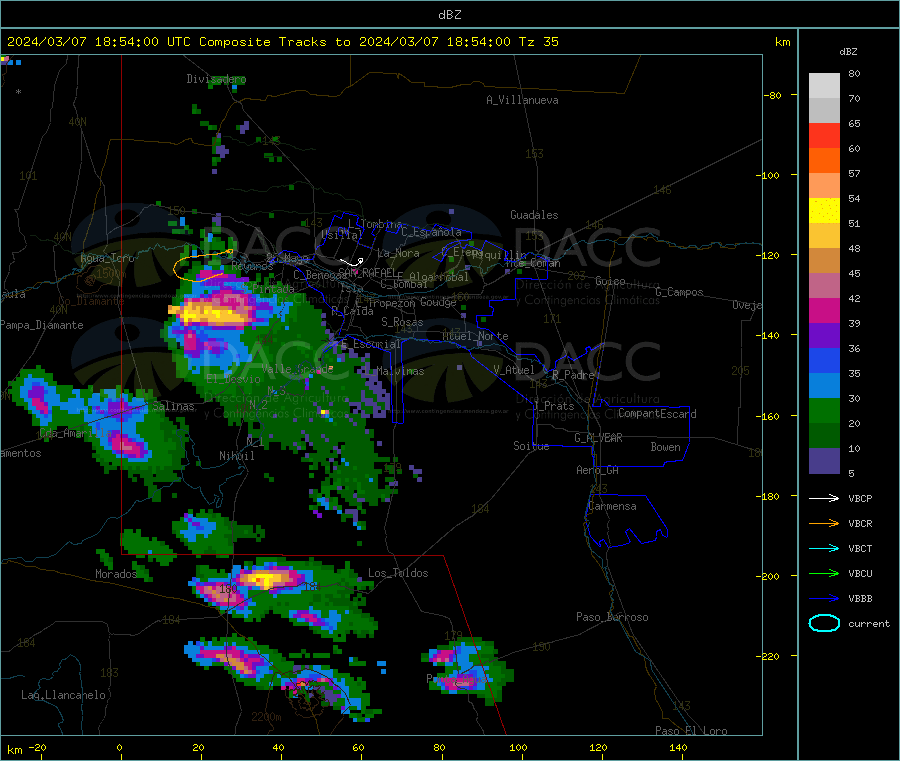Image resolution: width=900 pixels, height=761 pixels.
Task: Click the Carmensa map label
Action: click(612, 506)
